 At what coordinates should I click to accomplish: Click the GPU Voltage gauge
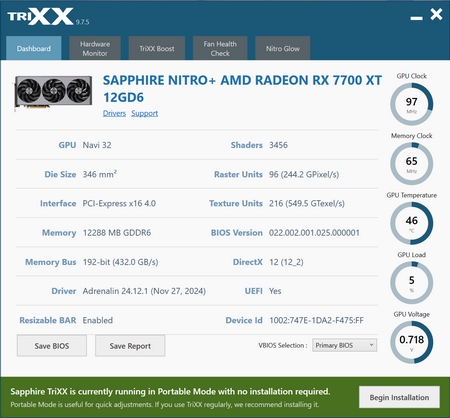[x=412, y=342]
